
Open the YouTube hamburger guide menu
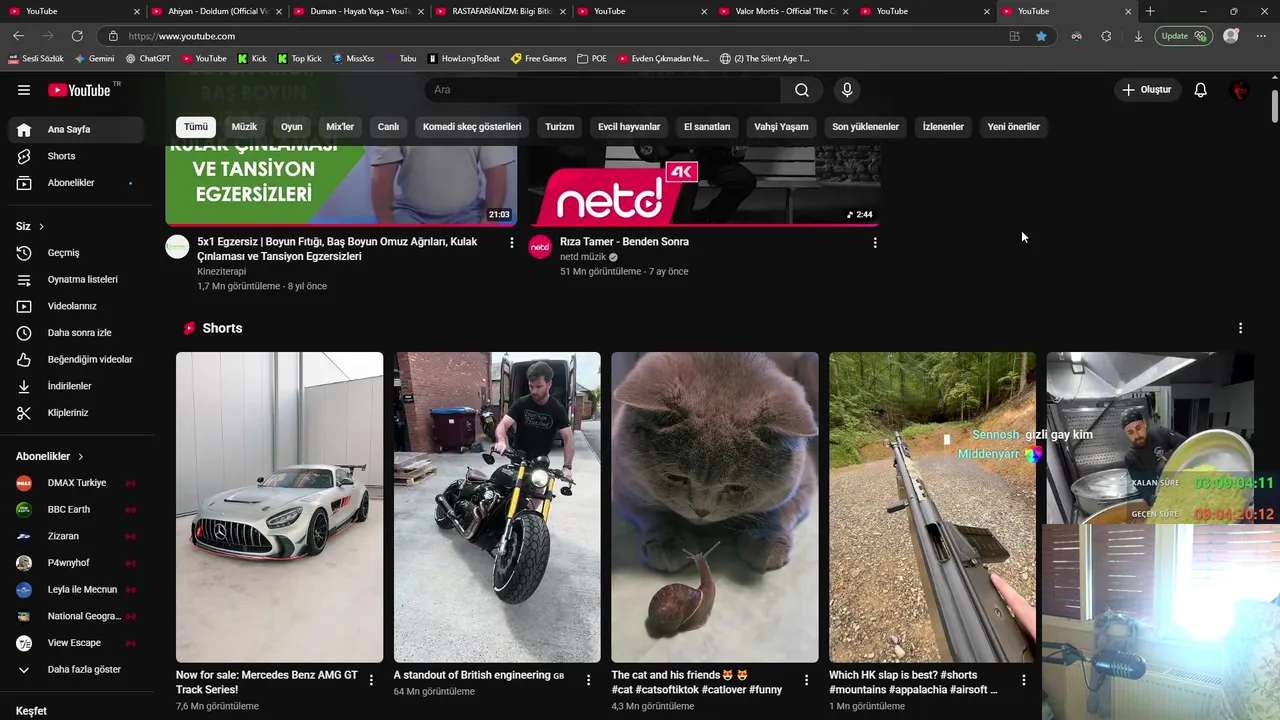click(x=24, y=90)
